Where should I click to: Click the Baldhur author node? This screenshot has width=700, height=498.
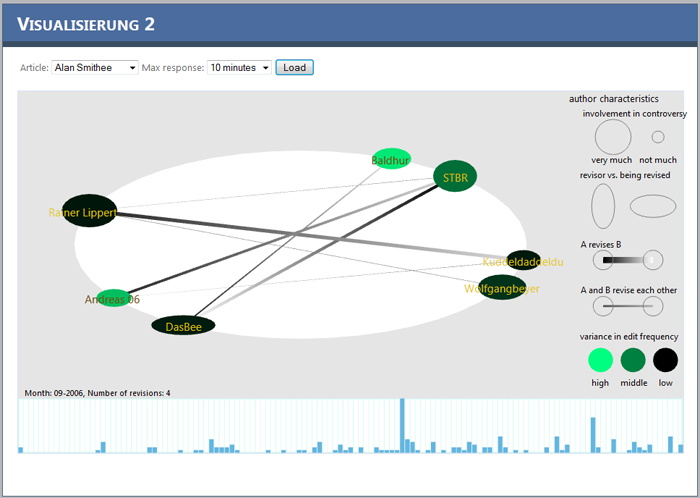[x=391, y=159]
